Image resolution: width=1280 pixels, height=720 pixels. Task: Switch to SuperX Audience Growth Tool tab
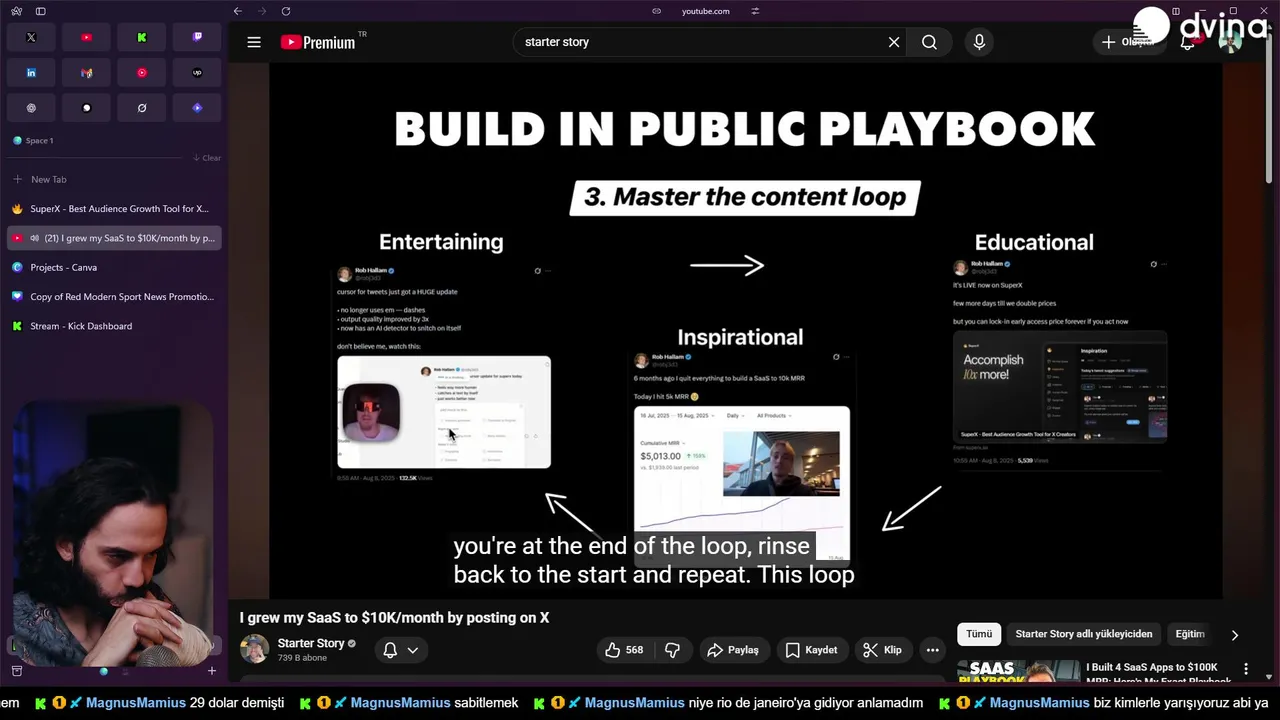tap(113, 209)
